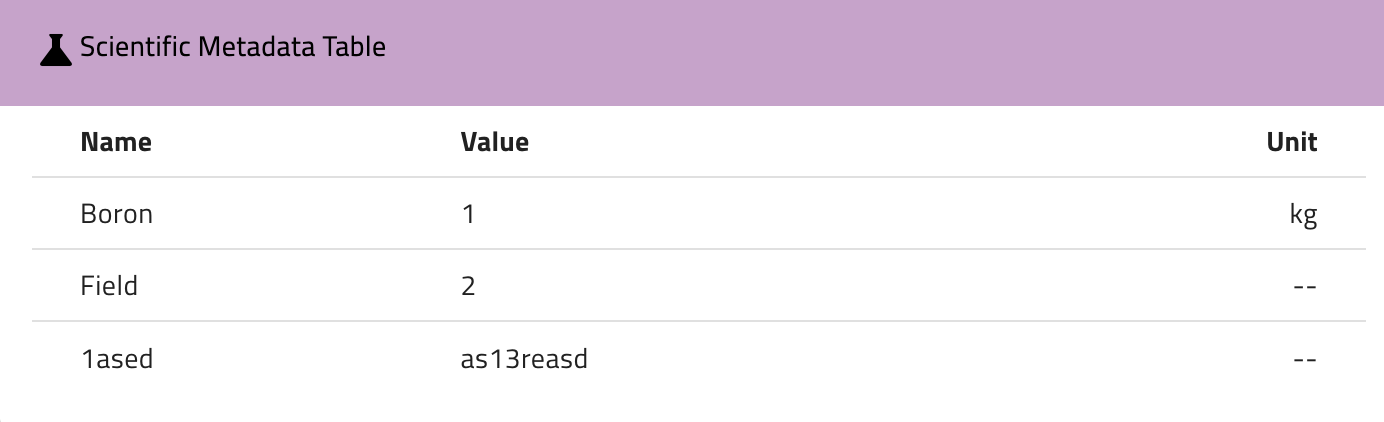Click the Boron name cell

[116, 214]
